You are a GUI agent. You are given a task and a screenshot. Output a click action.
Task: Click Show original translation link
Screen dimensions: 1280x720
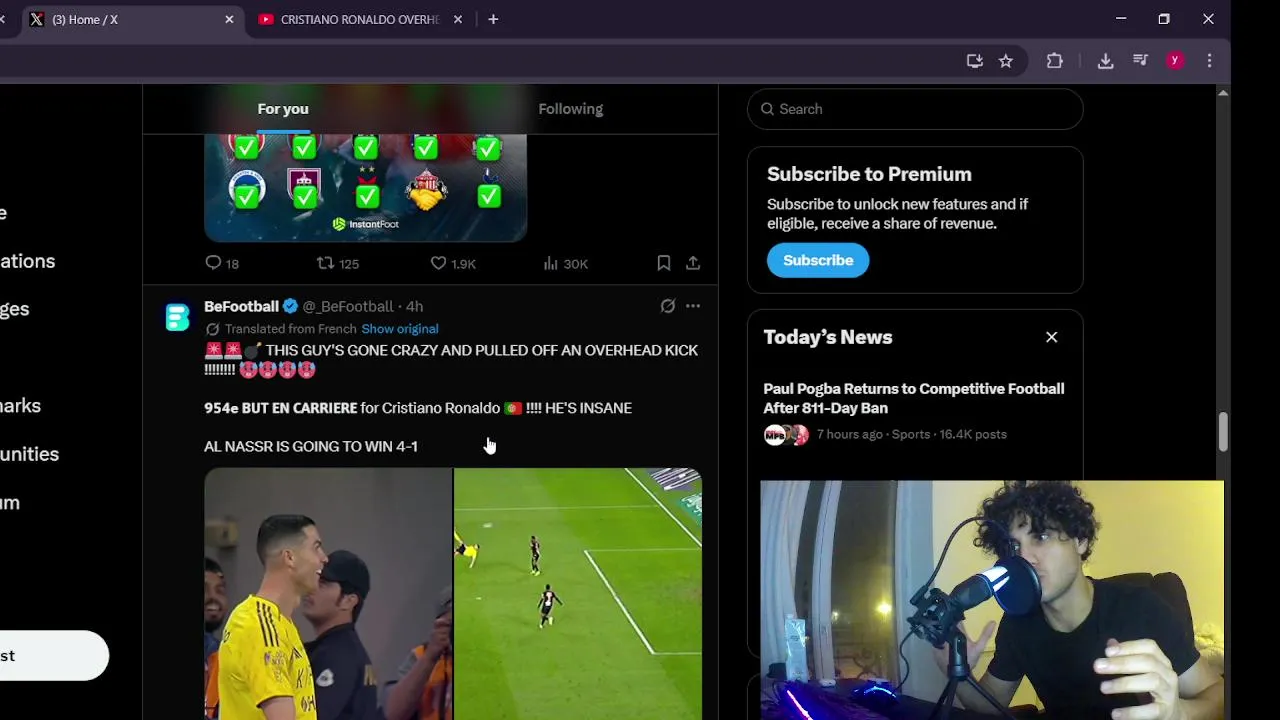(399, 329)
